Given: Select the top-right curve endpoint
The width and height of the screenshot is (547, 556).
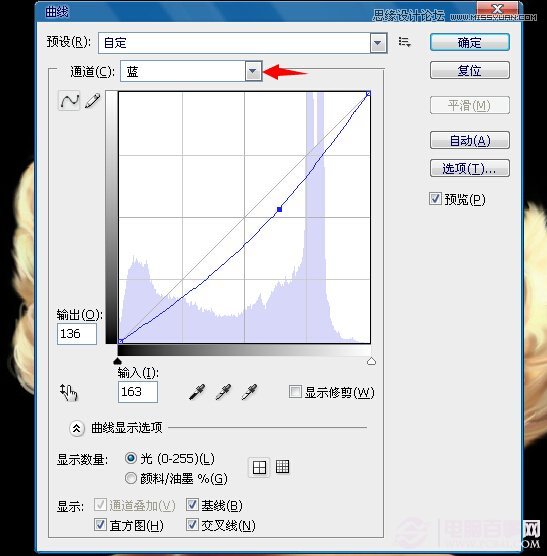Looking at the screenshot, I should pyautogui.click(x=368, y=93).
